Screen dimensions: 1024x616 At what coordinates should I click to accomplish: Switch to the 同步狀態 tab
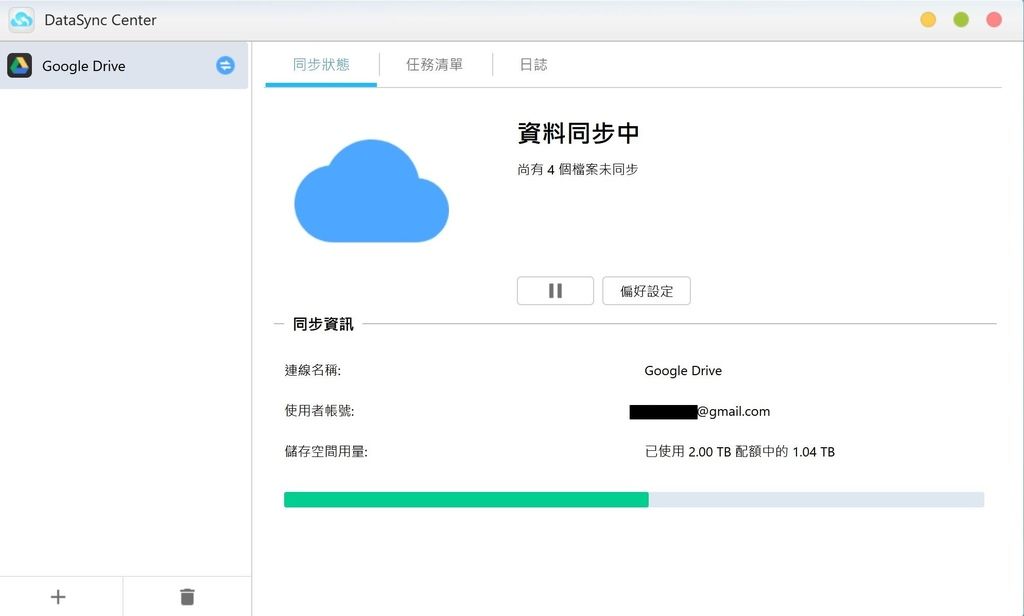[321, 65]
